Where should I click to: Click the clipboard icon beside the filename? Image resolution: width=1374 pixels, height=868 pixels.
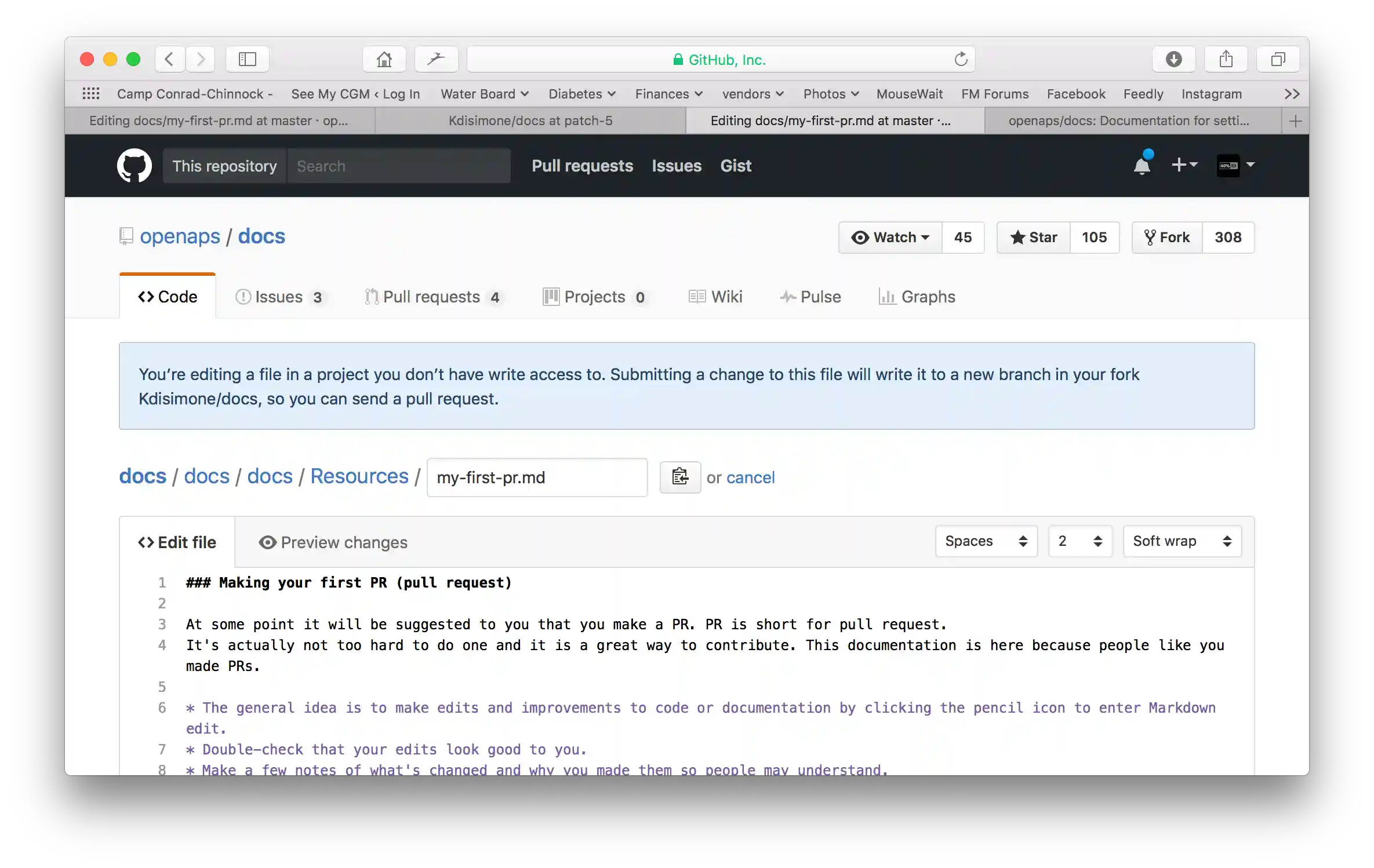(680, 477)
